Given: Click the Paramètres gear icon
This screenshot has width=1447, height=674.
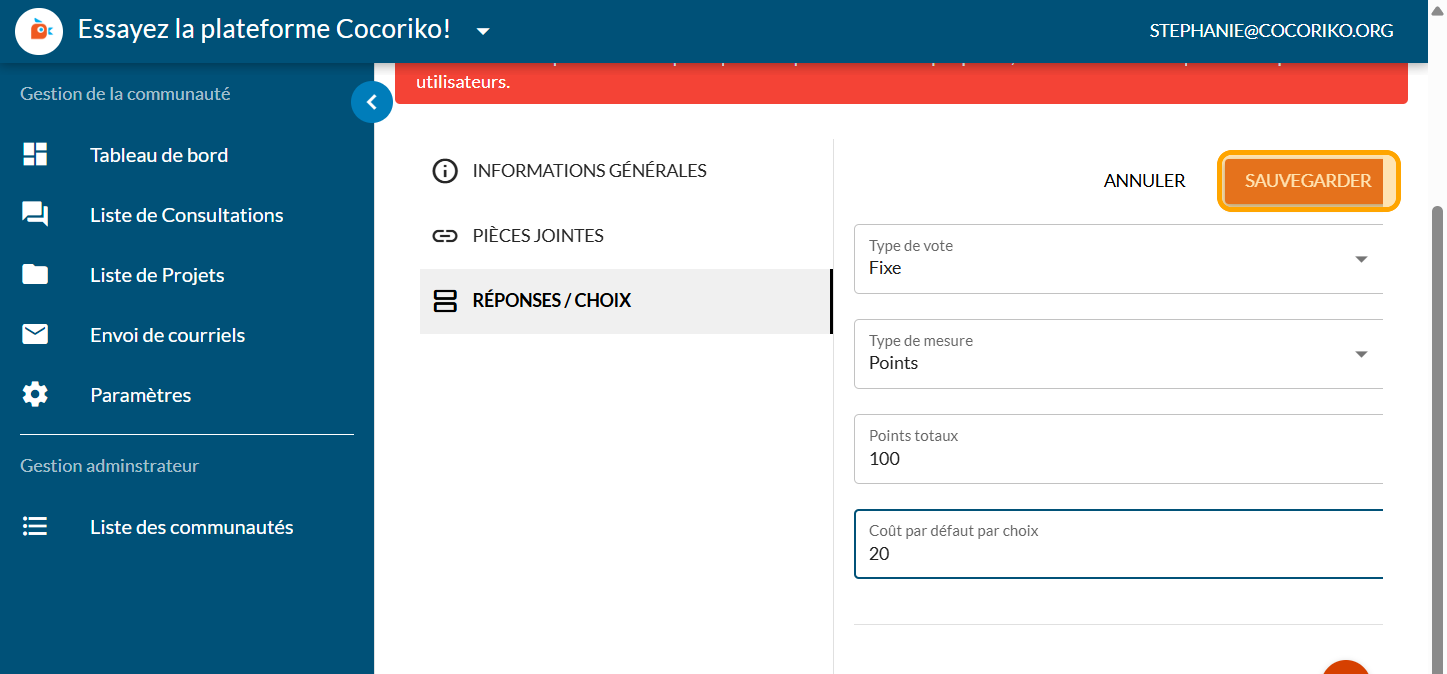Looking at the screenshot, I should pos(35,395).
